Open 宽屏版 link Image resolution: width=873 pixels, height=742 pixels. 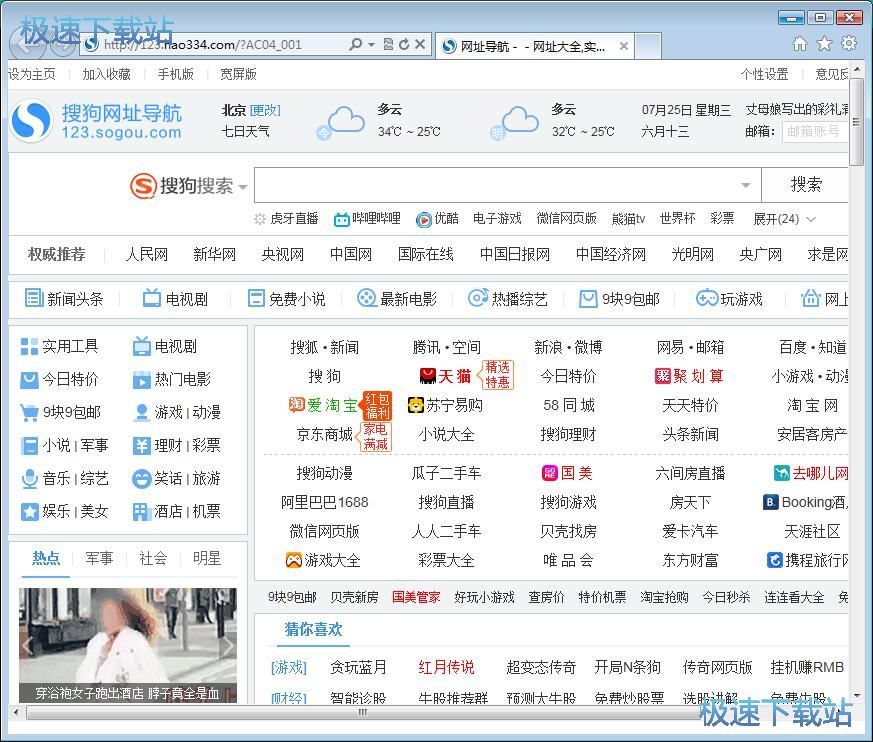pyautogui.click(x=238, y=74)
